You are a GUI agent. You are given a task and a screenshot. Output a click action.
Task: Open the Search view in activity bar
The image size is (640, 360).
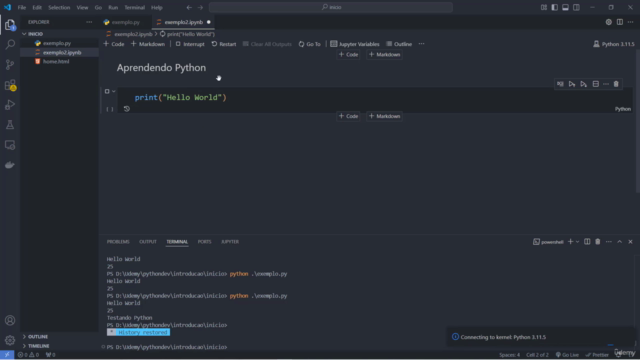(10, 44)
